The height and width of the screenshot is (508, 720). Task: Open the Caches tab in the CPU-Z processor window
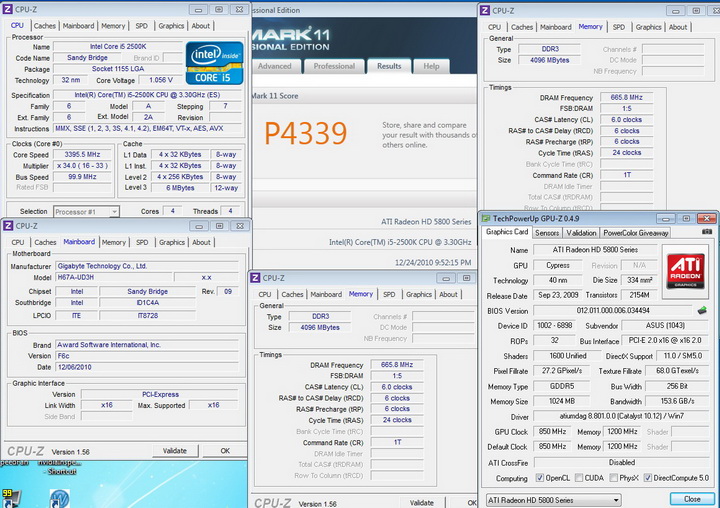tap(45, 26)
